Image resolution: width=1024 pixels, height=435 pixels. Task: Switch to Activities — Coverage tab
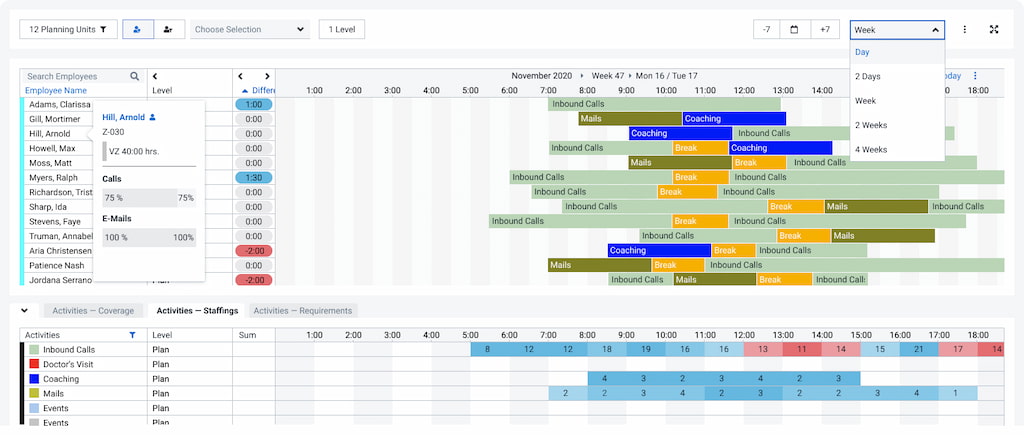[x=93, y=311]
